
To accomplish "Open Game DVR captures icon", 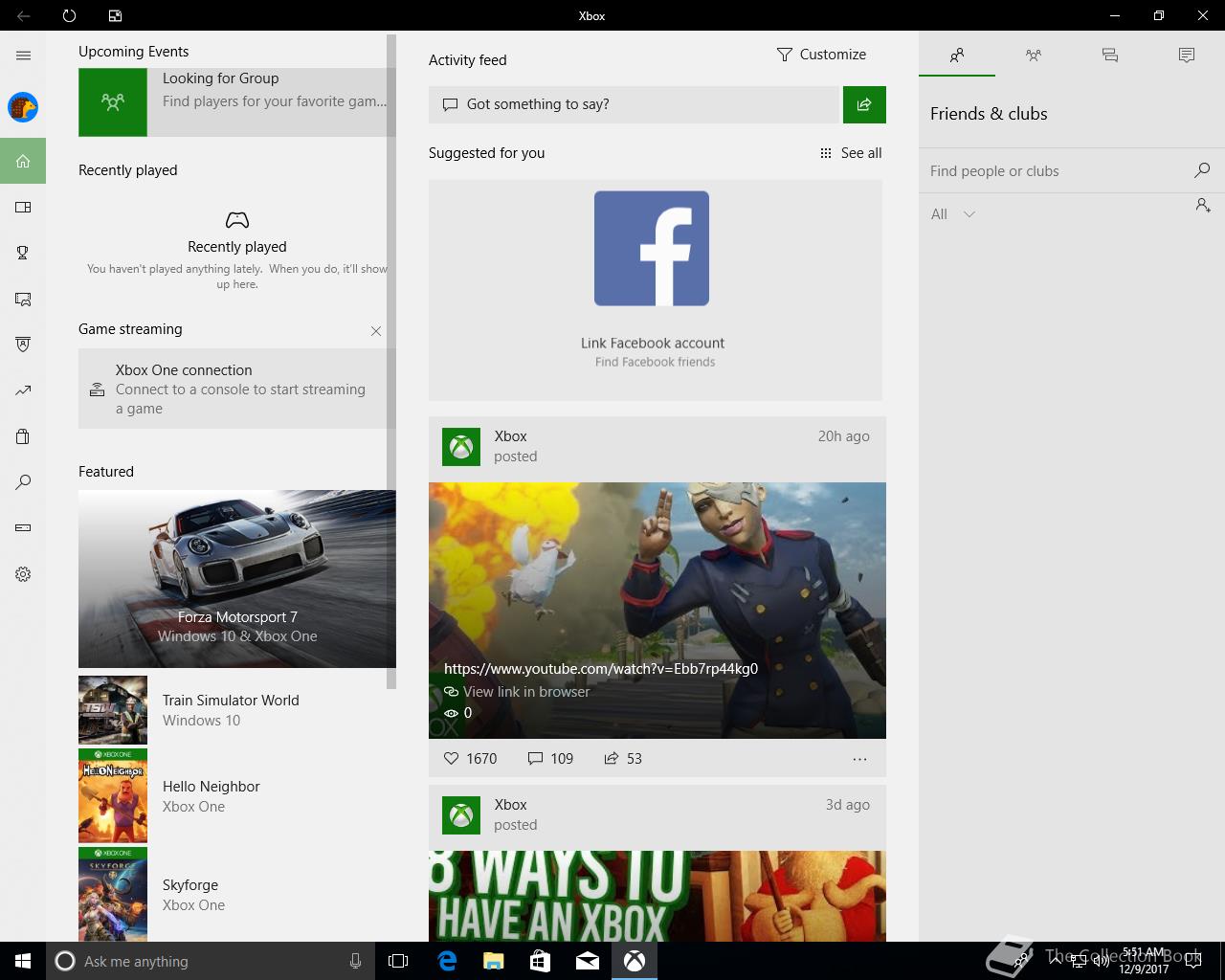I will (x=23, y=299).
